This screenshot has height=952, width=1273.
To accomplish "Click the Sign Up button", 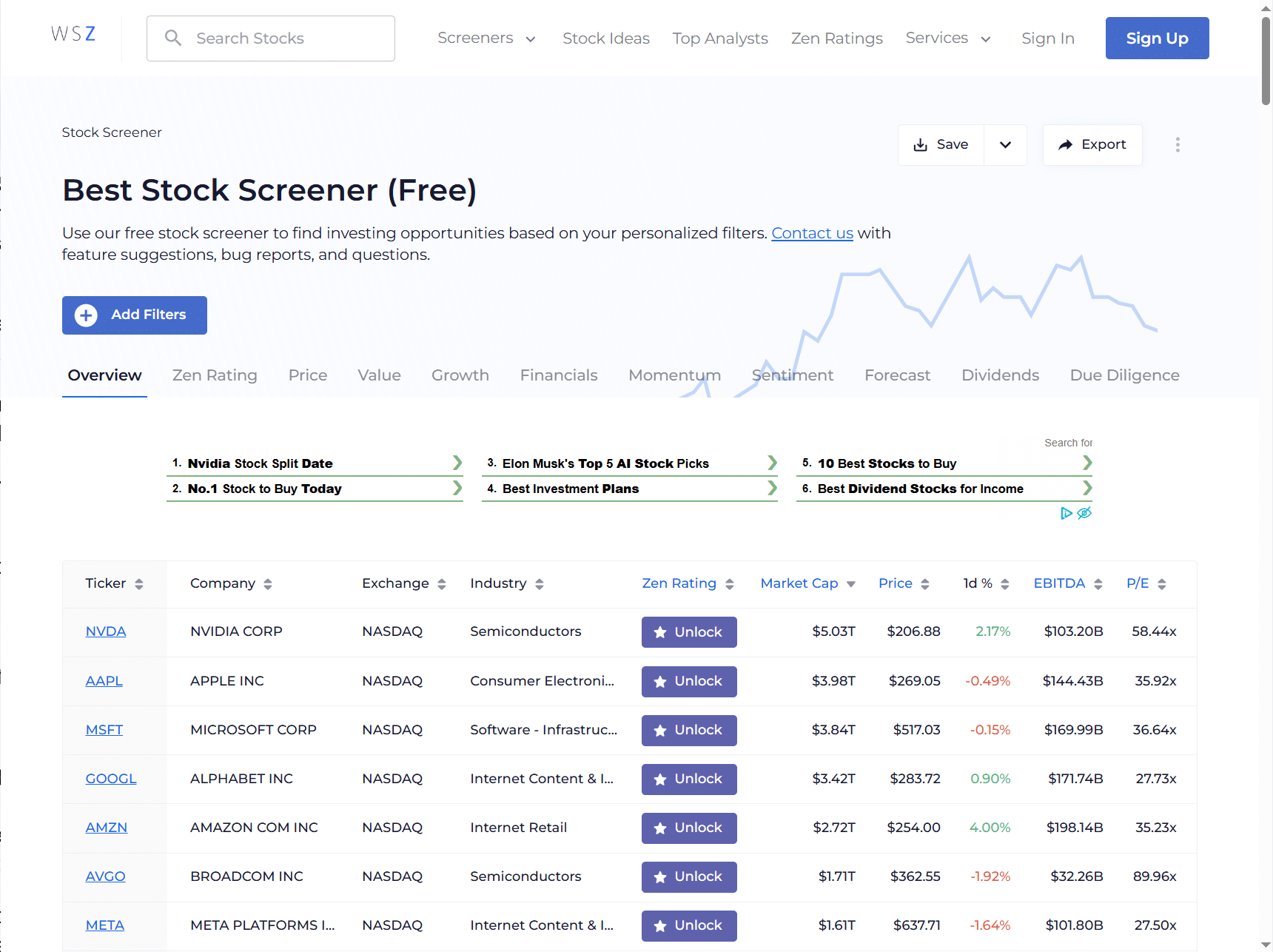I will pos(1157,38).
